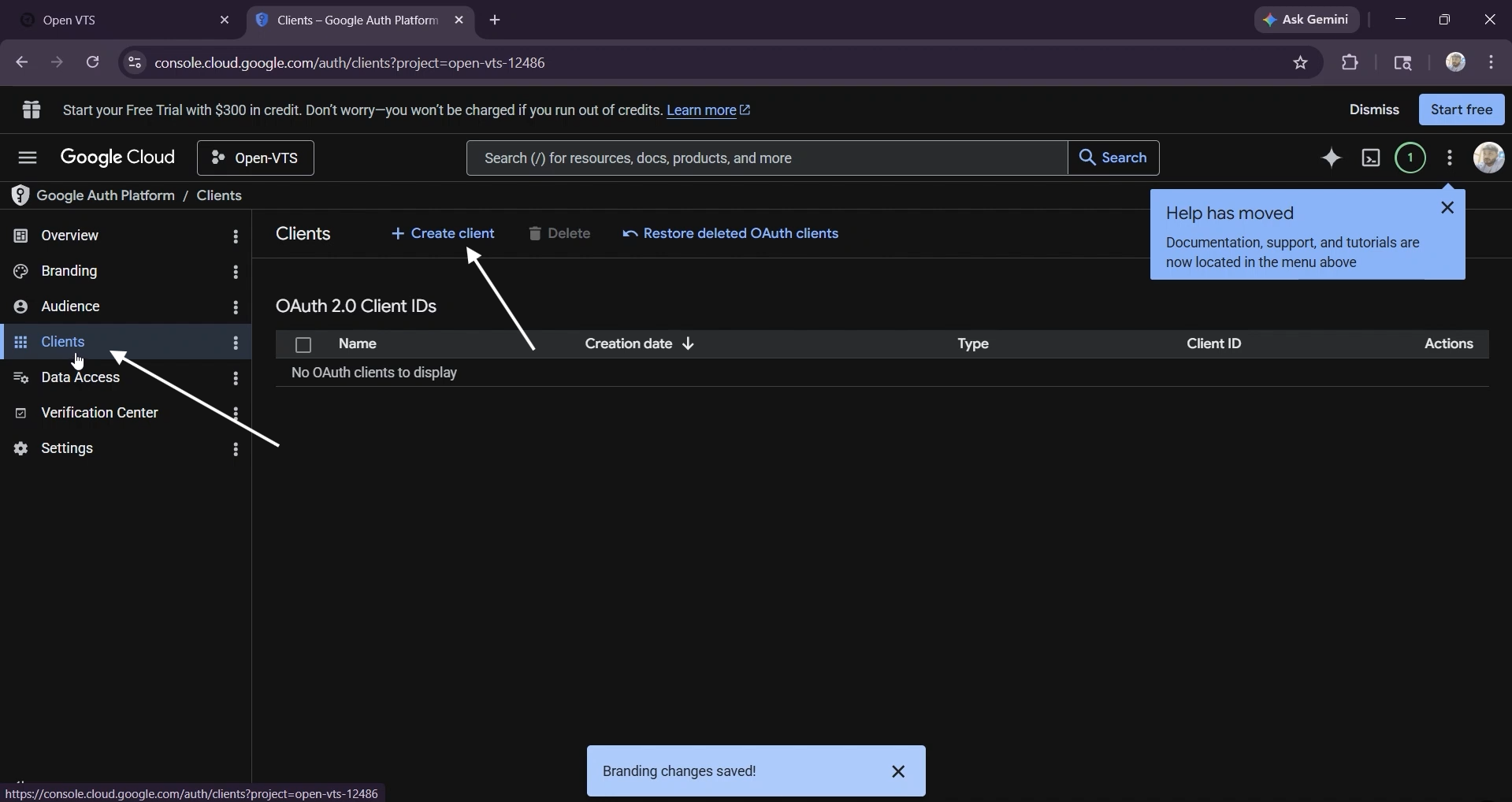This screenshot has width=1512, height=802.
Task: Open the new tab plus button
Action: coord(495,20)
